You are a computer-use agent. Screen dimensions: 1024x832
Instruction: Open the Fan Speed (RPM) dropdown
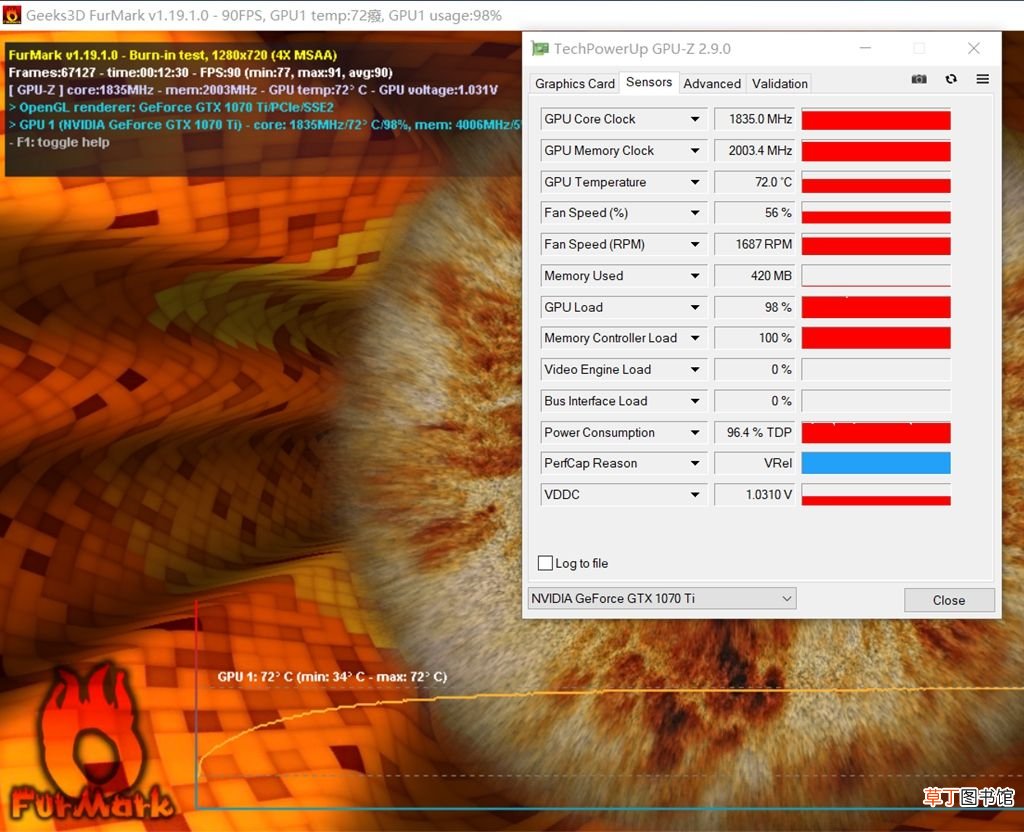695,244
